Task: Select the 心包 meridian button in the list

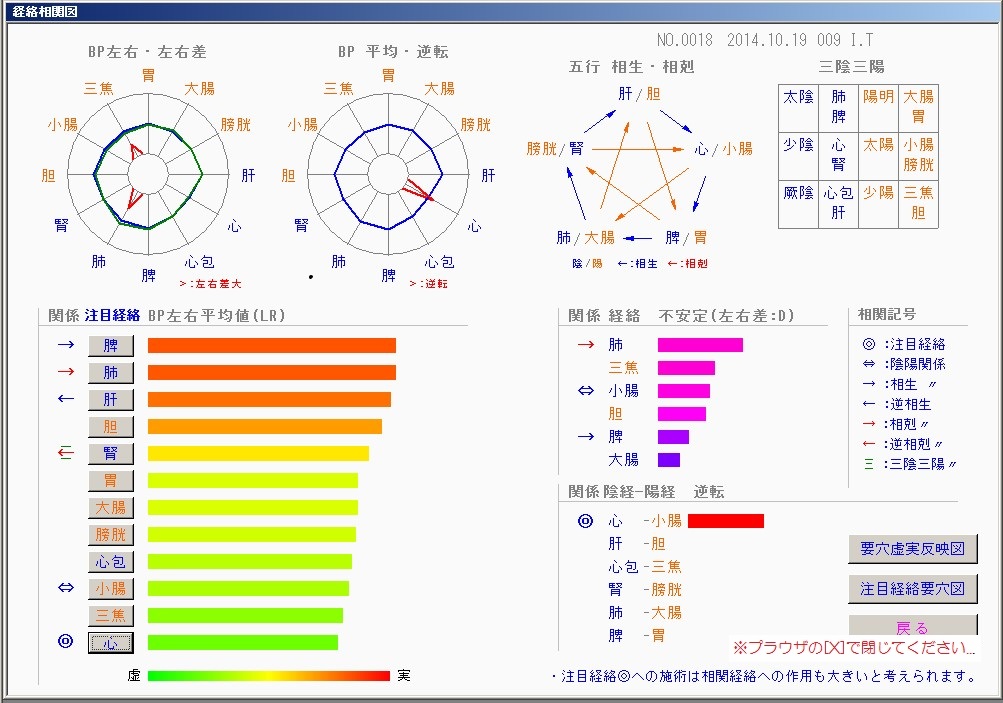Action: tap(110, 562)
